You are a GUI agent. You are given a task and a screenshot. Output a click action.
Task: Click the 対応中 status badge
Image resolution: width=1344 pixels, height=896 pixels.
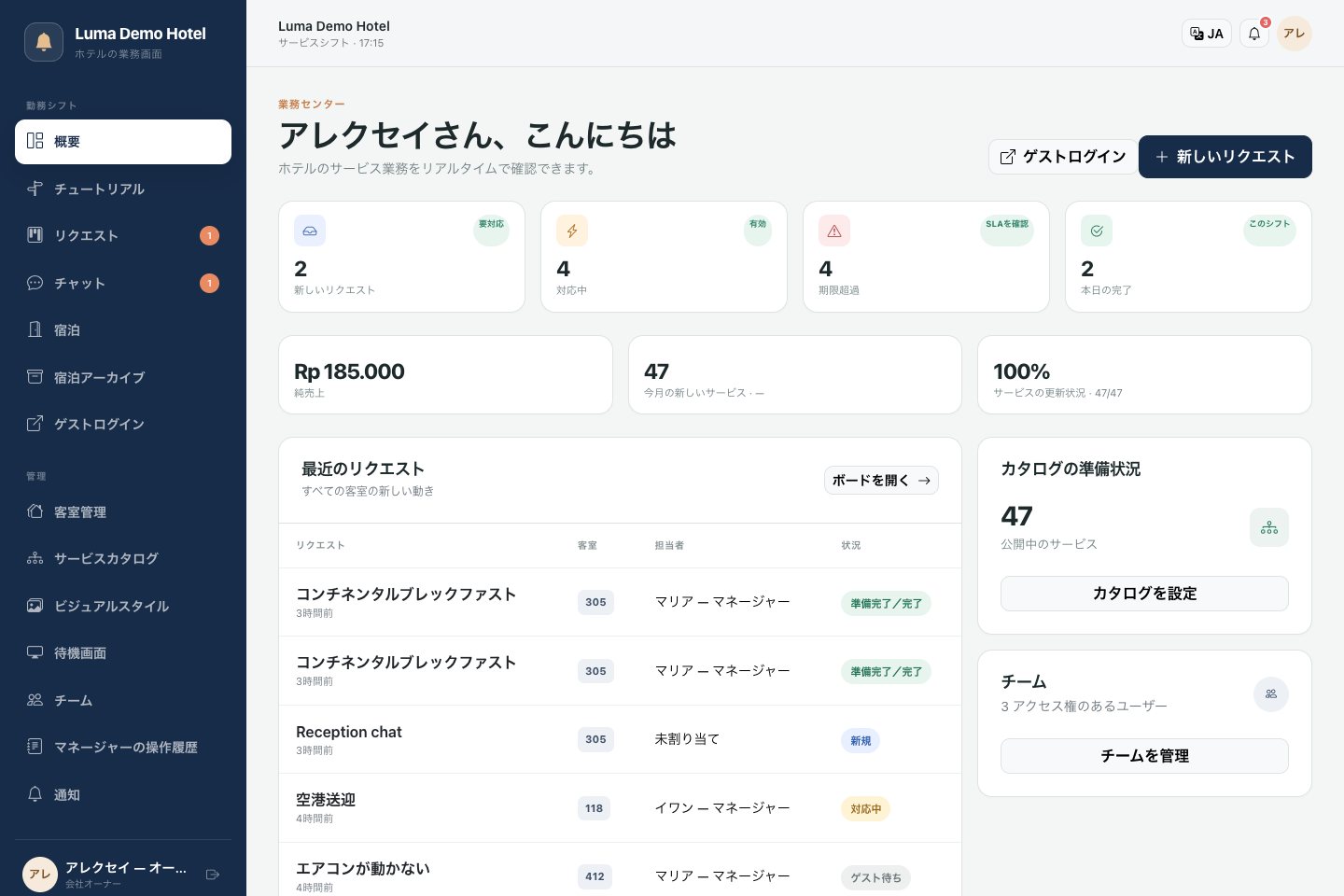pos(865,809)
